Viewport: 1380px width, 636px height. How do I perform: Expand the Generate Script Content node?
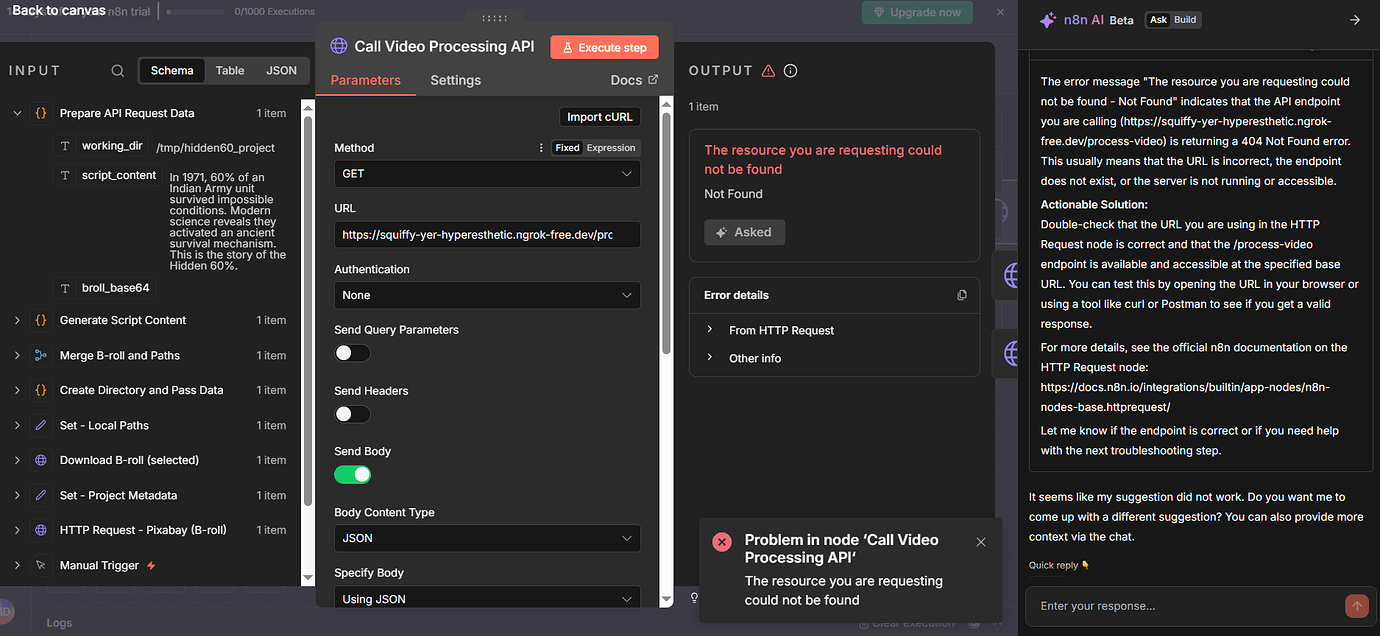click(17, 320)
